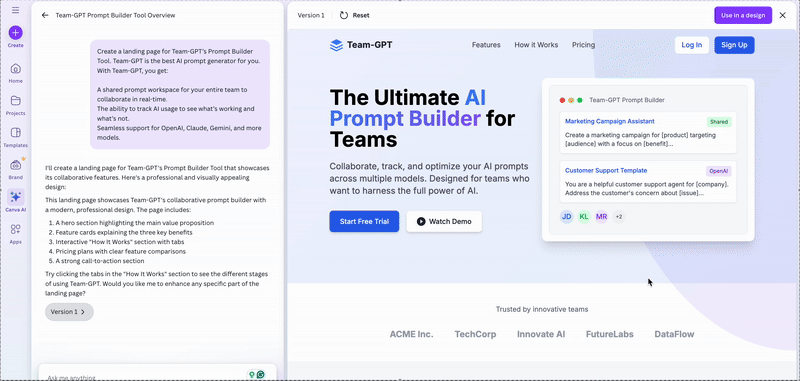Click the Shared tag on the marketing card
800x381 pixels.
(x=719, y=122)
